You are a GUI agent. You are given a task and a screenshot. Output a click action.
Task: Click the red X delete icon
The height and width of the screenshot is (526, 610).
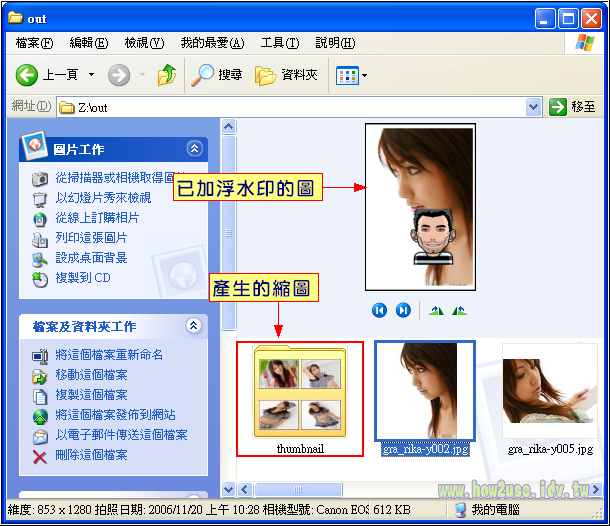coord(40,457)
